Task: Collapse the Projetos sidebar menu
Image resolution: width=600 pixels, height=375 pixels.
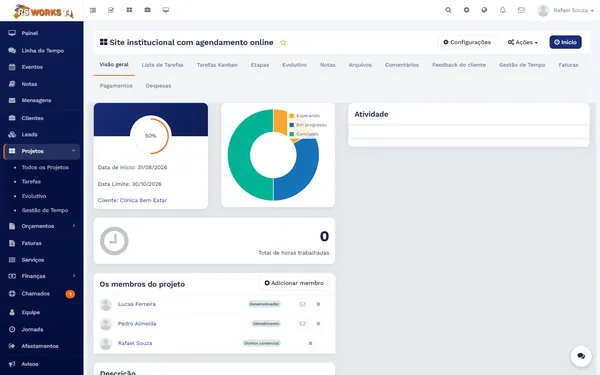Action: click(42, 151)
